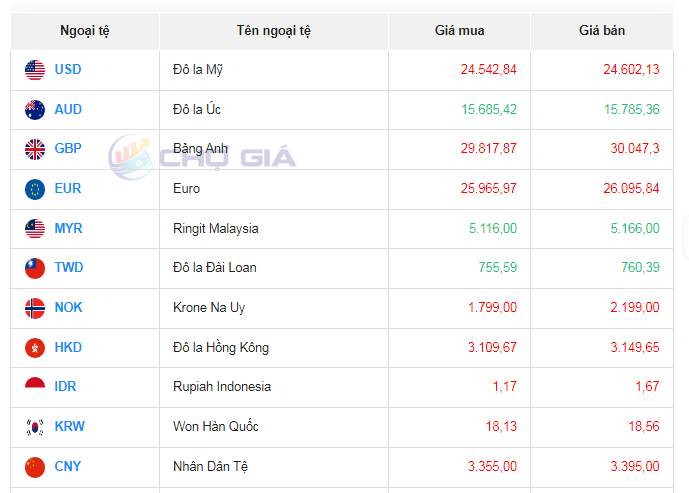Click the Malaysia flag icon
The width and height of the screenshot is (689, 493).
[x=35, y=229]
